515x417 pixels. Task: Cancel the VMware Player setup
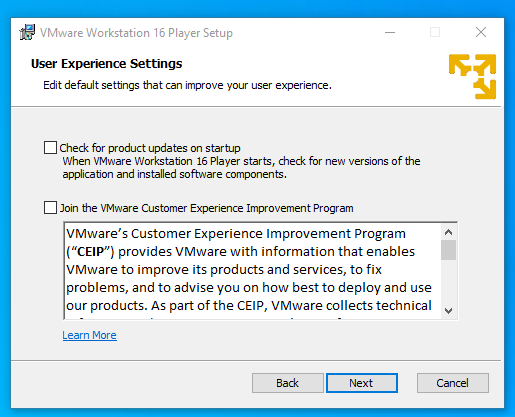[453, 383]
